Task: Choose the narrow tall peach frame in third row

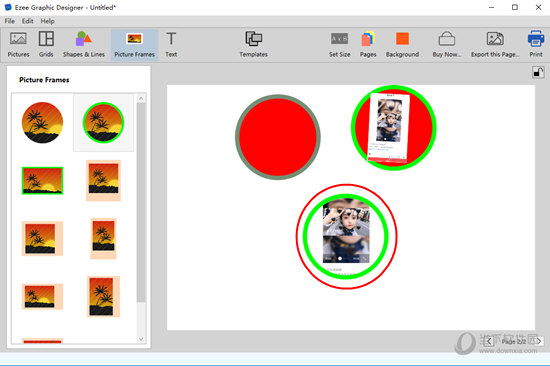Action: [103, 239]
